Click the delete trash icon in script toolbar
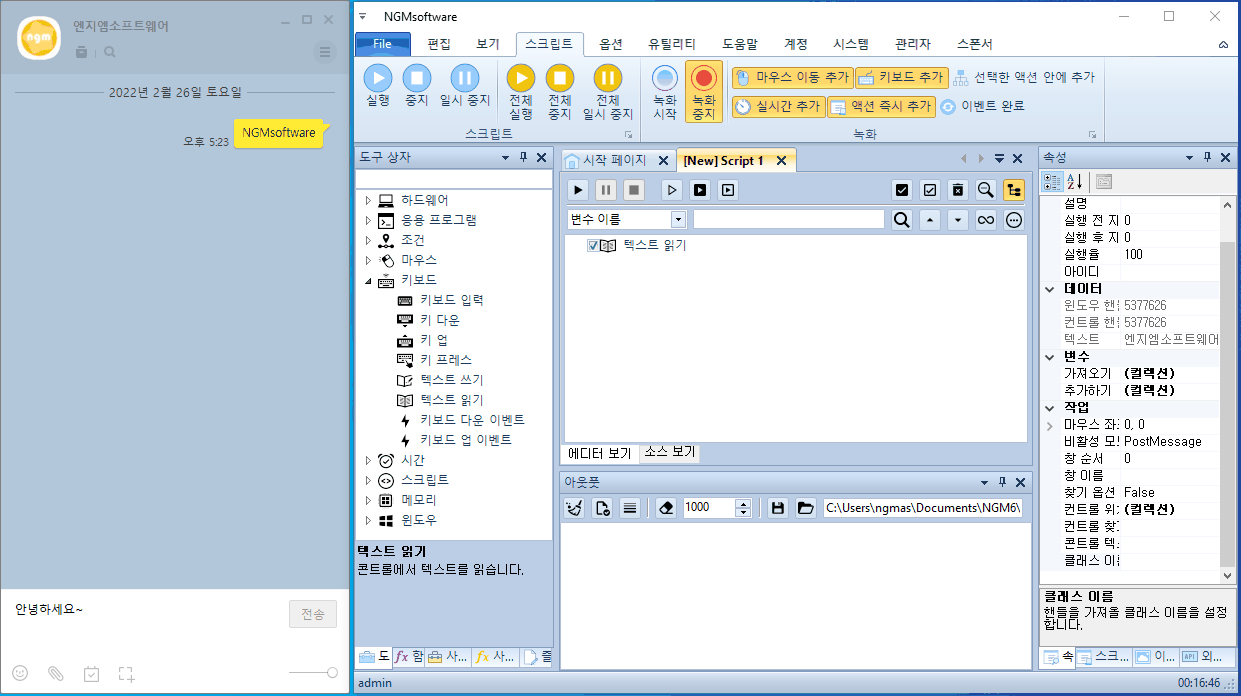This screenshot has width=1241, height=696. pyautogui.click(x=958, y=189)
